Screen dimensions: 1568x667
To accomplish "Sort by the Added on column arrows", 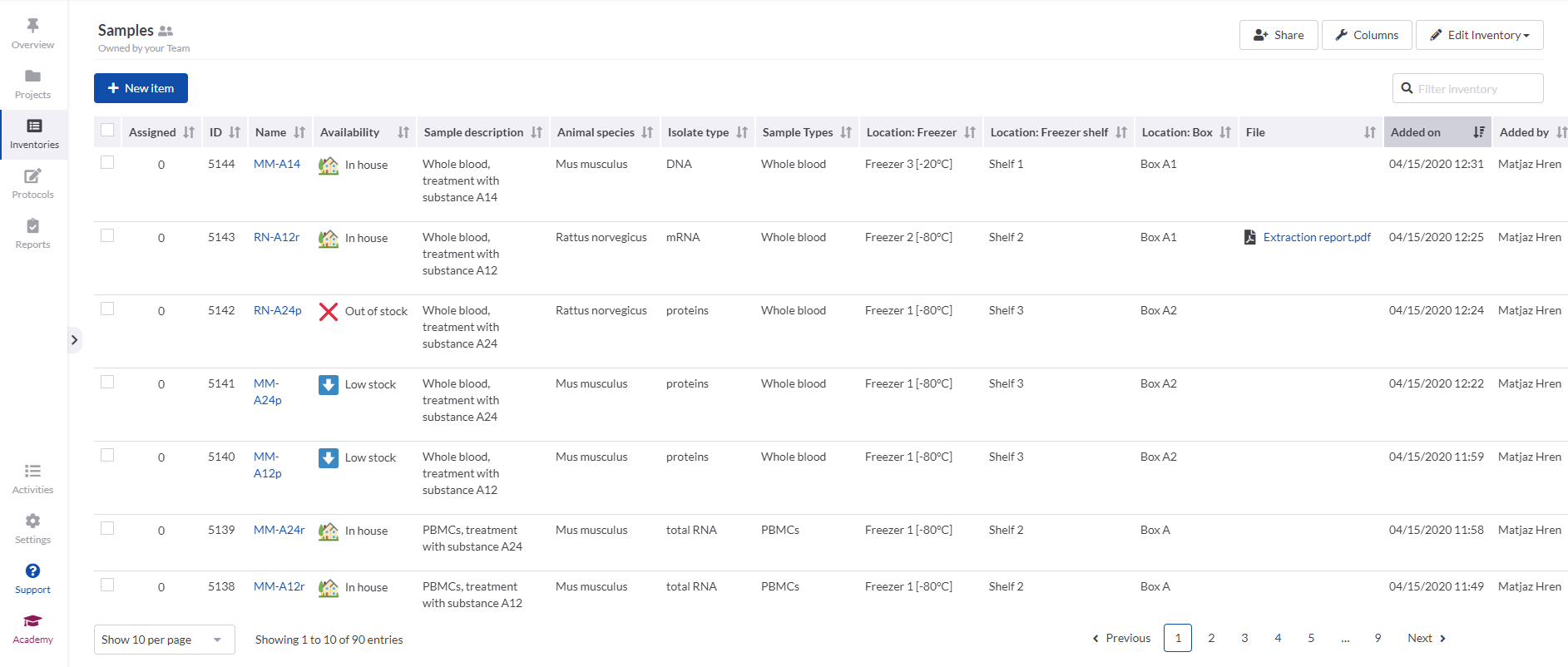I will [1479, 132].
